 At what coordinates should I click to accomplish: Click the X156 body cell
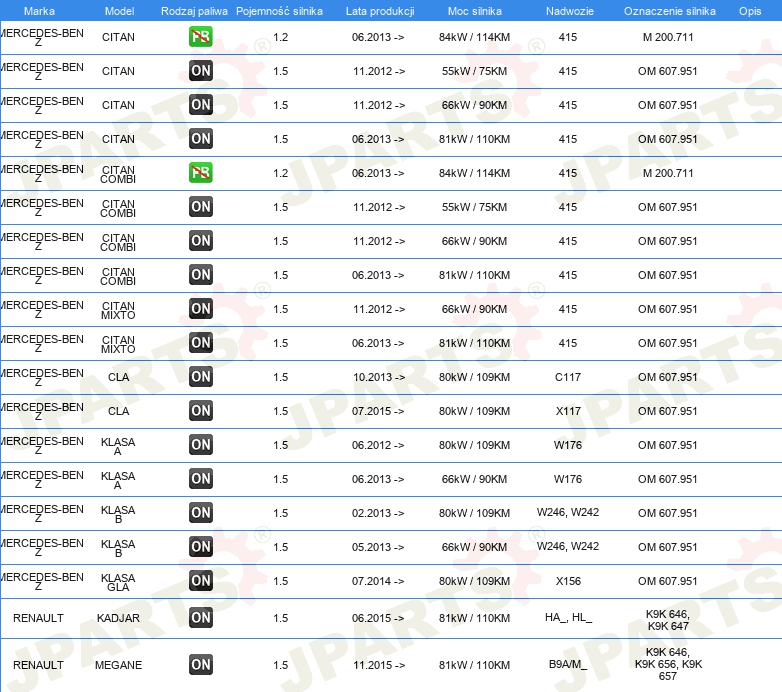tap(568, 581)
